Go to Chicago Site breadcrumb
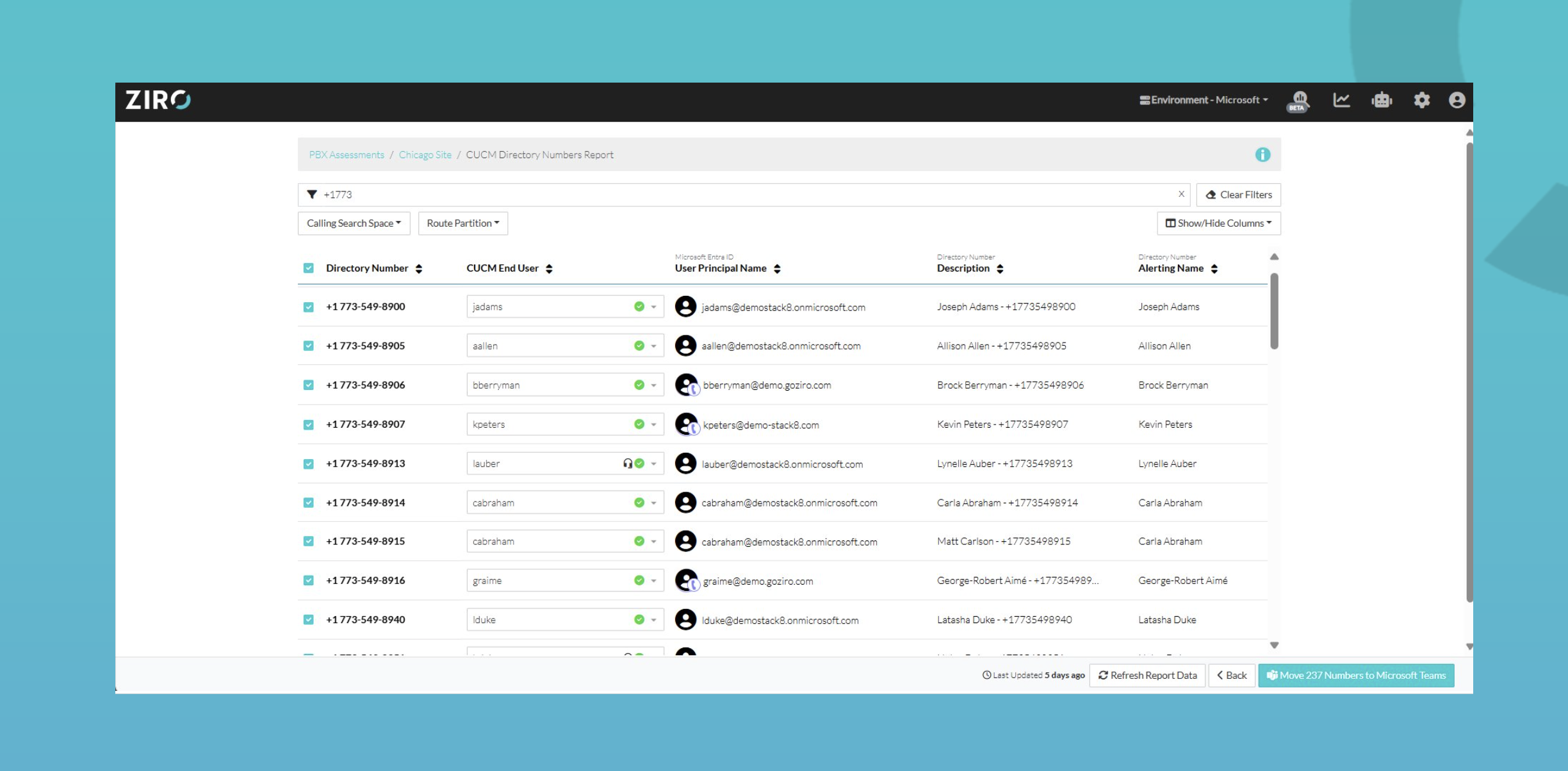Viewport: 1568px width, 771px height. 425,155
